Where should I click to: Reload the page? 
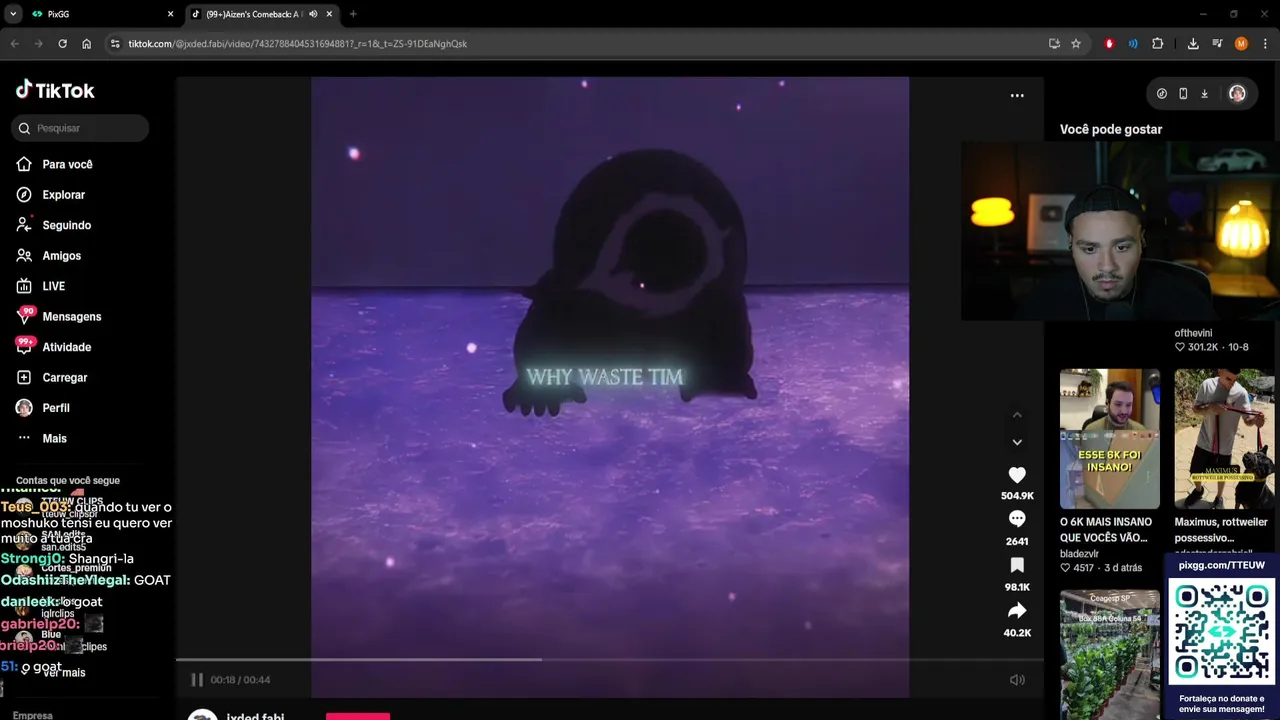62,44
